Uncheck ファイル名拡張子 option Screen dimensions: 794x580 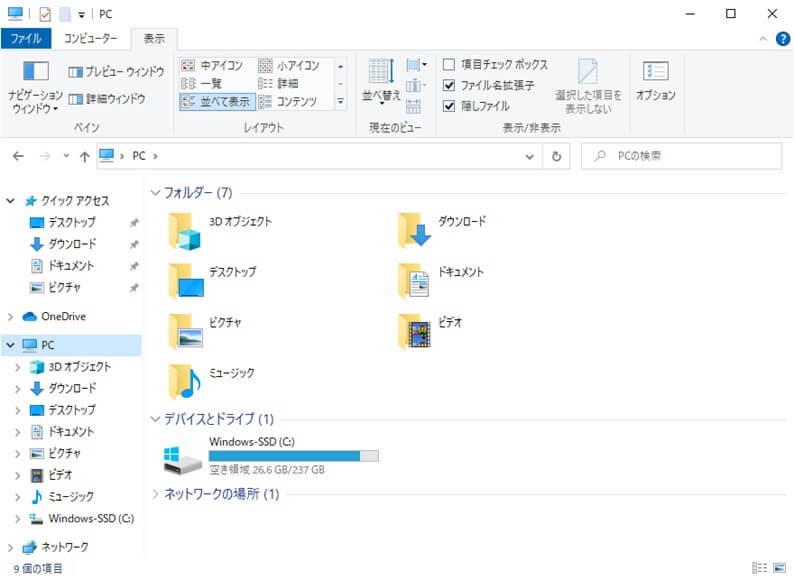click(x=449, y=85)
